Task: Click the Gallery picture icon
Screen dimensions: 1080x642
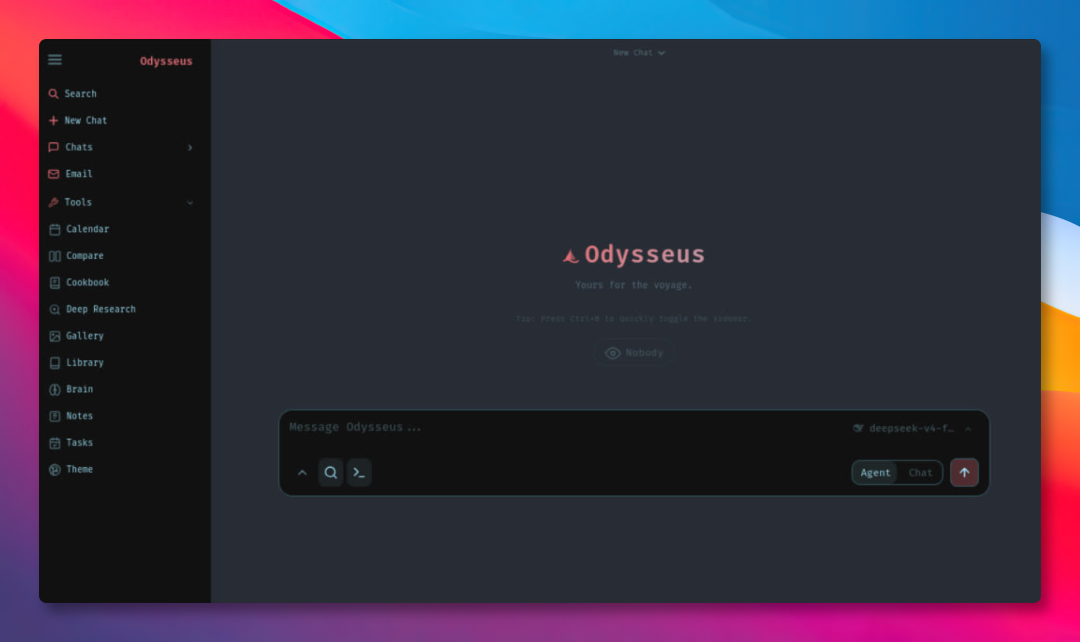Action: tap(55, 336)
